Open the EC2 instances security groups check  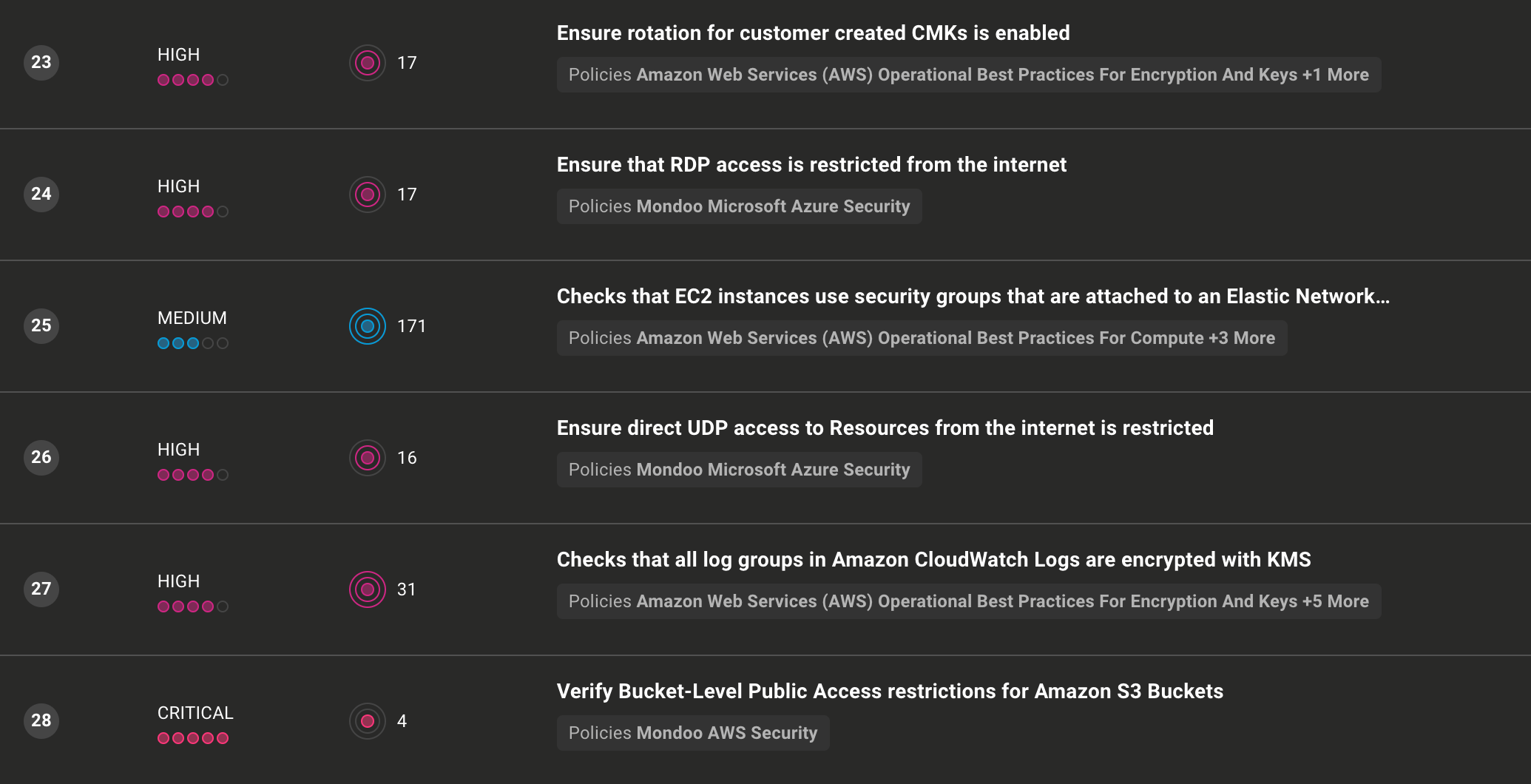point(973,297)
